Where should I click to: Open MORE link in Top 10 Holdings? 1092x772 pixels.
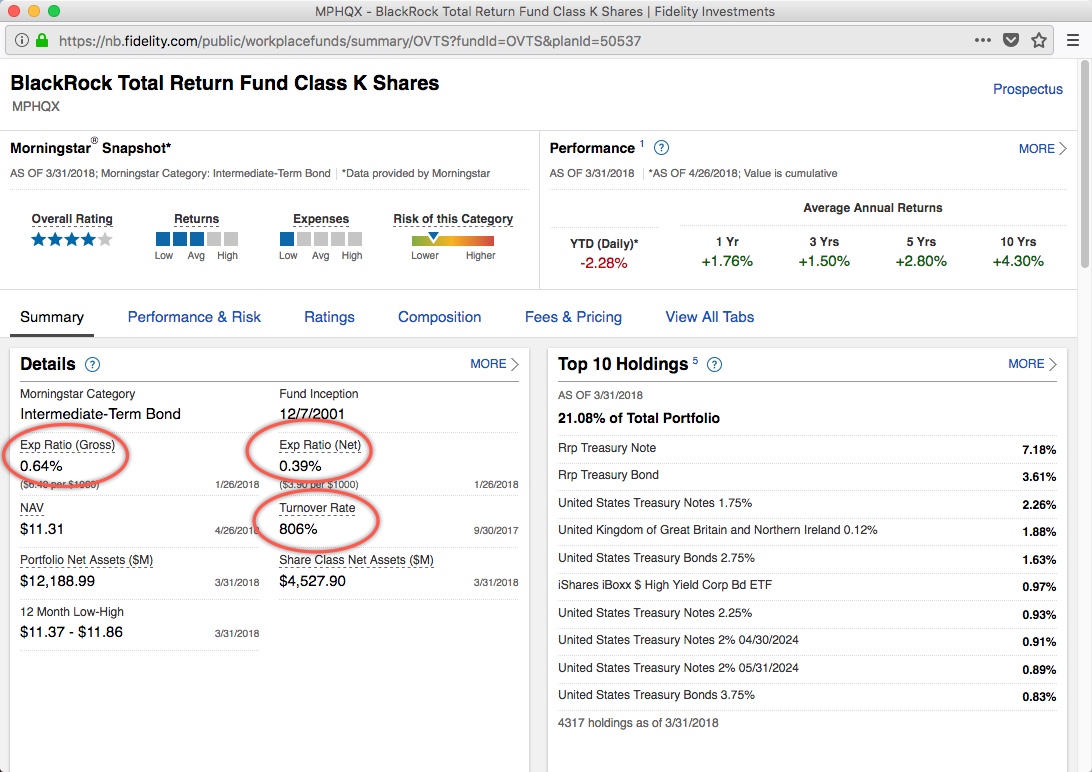(x=1032, y=364)
